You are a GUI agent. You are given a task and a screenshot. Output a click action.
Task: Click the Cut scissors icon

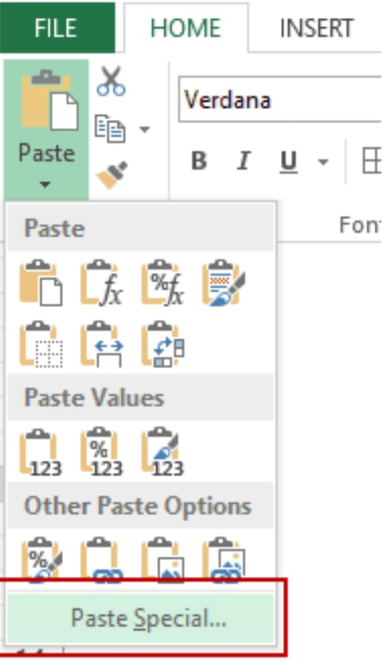[x=111, y=81]
